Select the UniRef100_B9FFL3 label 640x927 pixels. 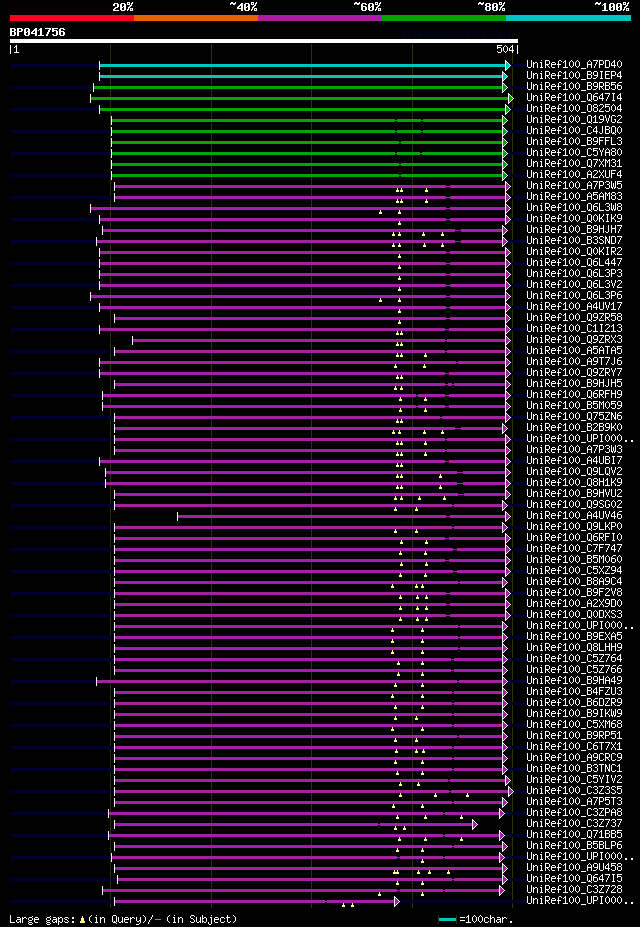coord(574,142)
